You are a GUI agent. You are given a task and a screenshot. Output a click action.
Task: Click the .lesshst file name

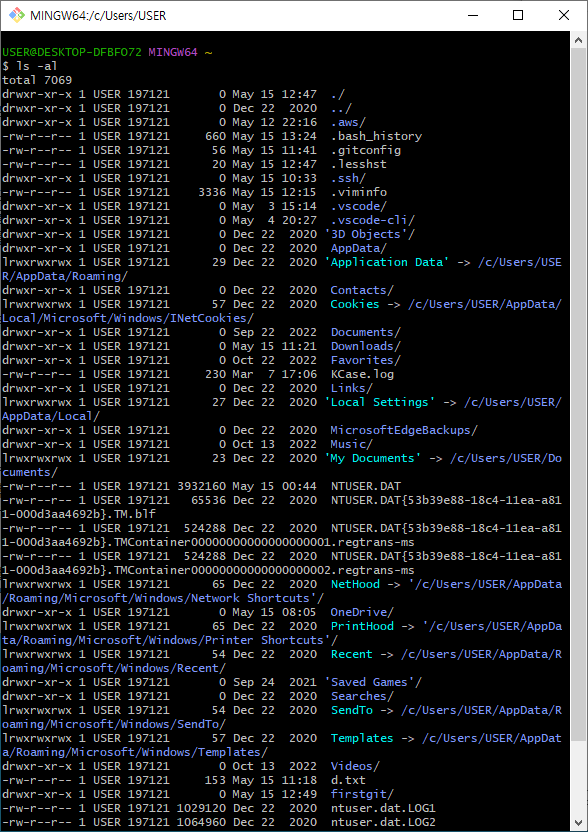[359, 164]
